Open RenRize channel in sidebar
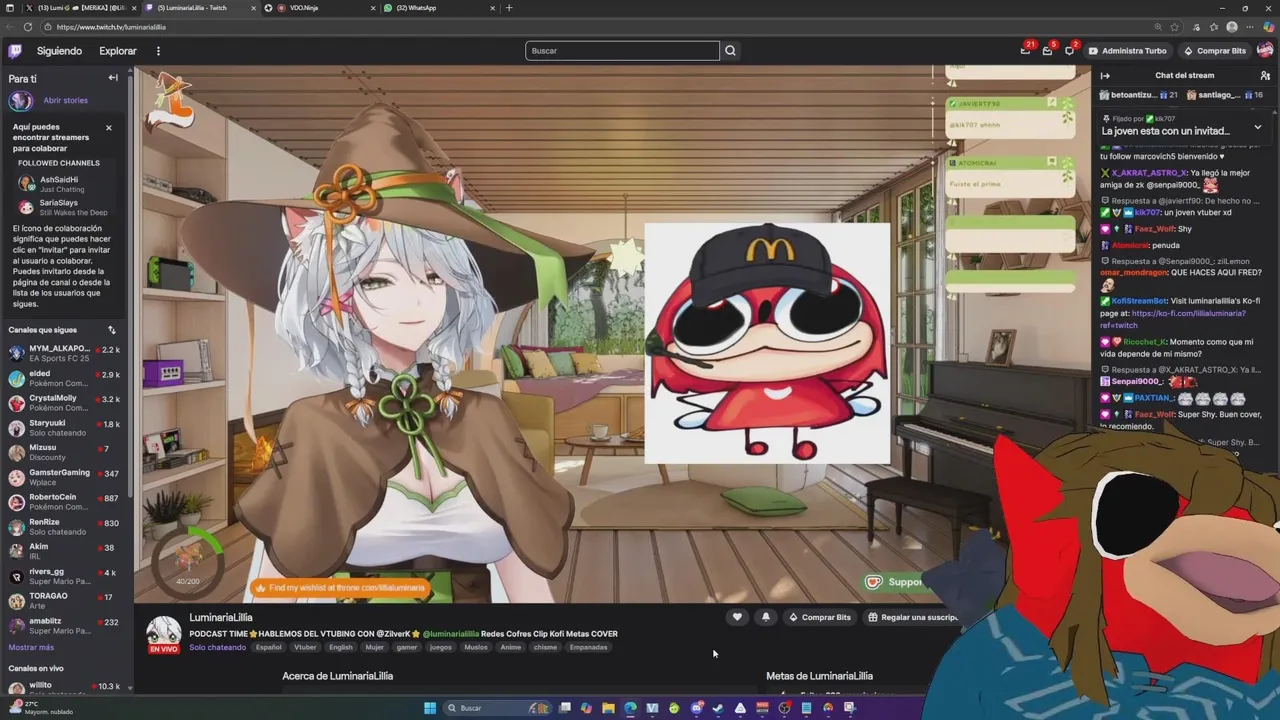Screen dimensions: 1280x720 66,527
